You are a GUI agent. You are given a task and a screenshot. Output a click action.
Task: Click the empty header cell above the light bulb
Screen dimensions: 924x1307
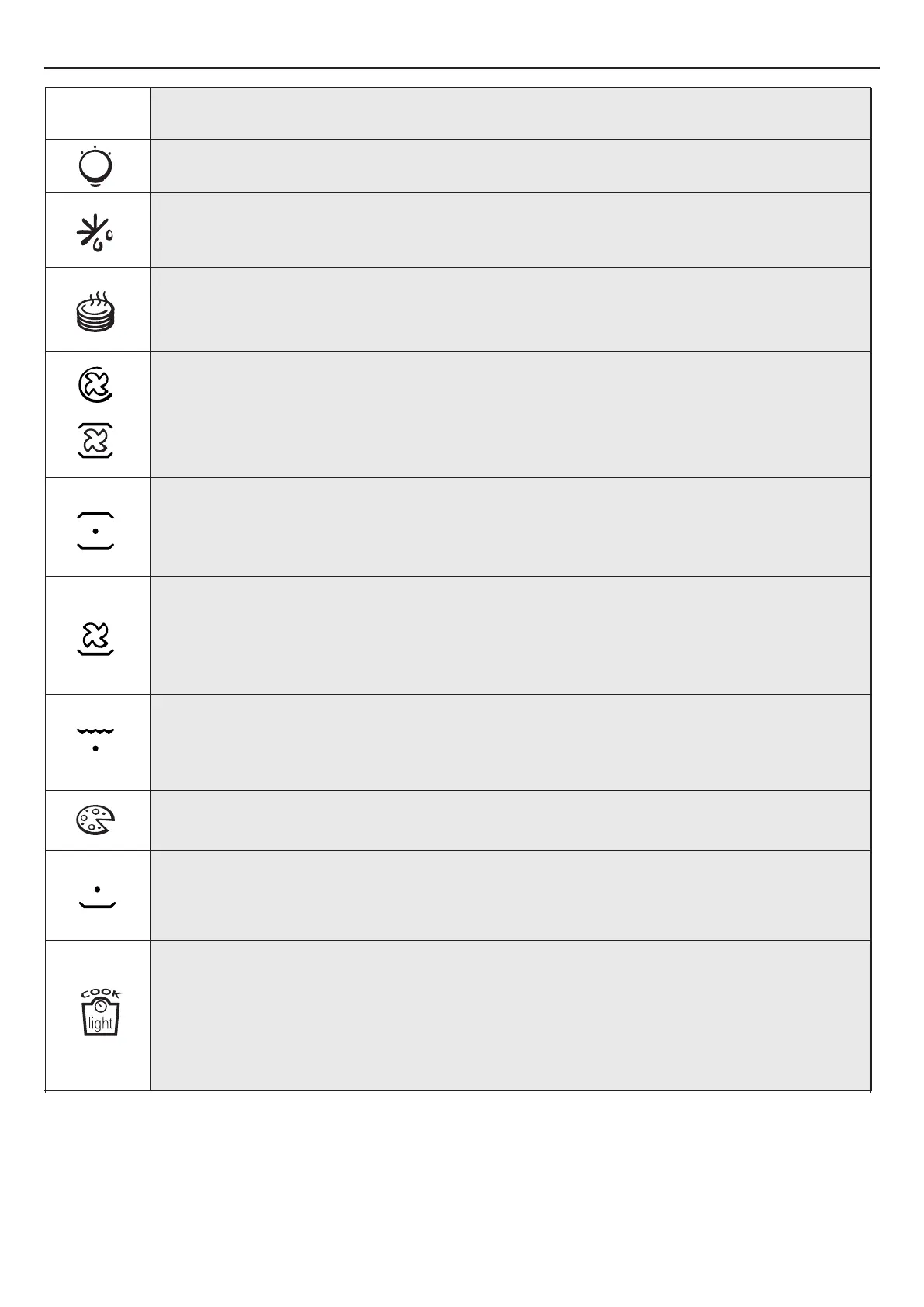tap(97, 113)
